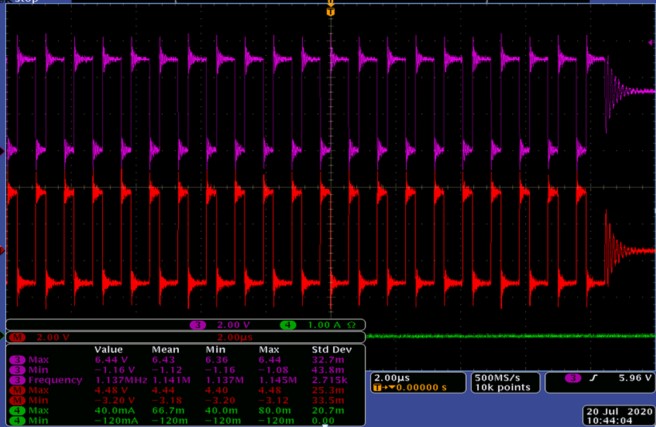Click the magenta ring-down at waveform end
Image resolution: width=656 pixels, height=427 pixels.
point(629,91)
